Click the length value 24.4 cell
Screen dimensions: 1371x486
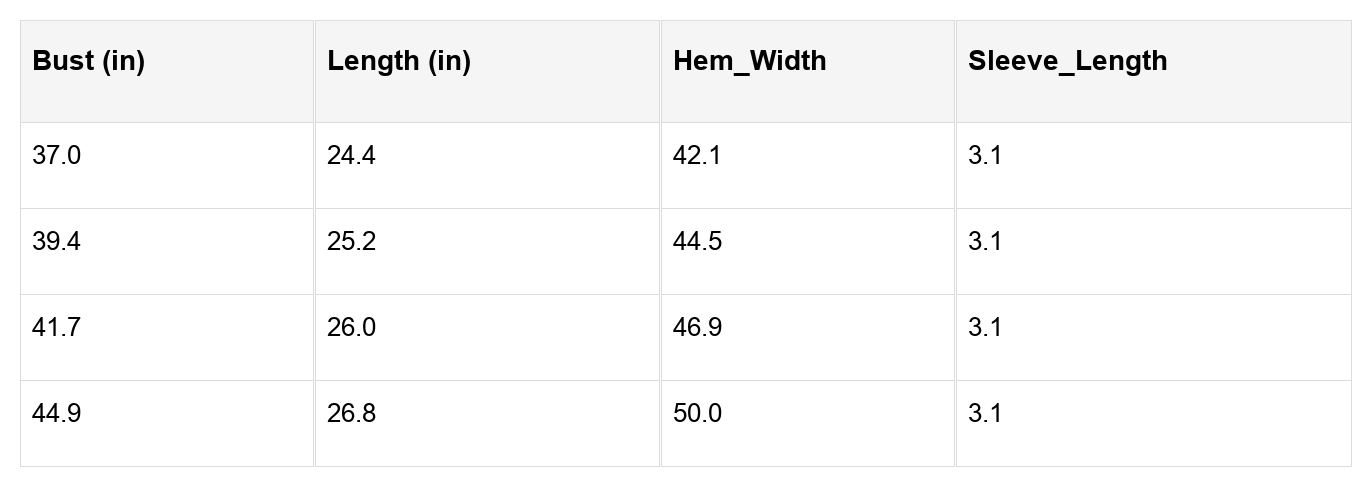tap(351, 156)
